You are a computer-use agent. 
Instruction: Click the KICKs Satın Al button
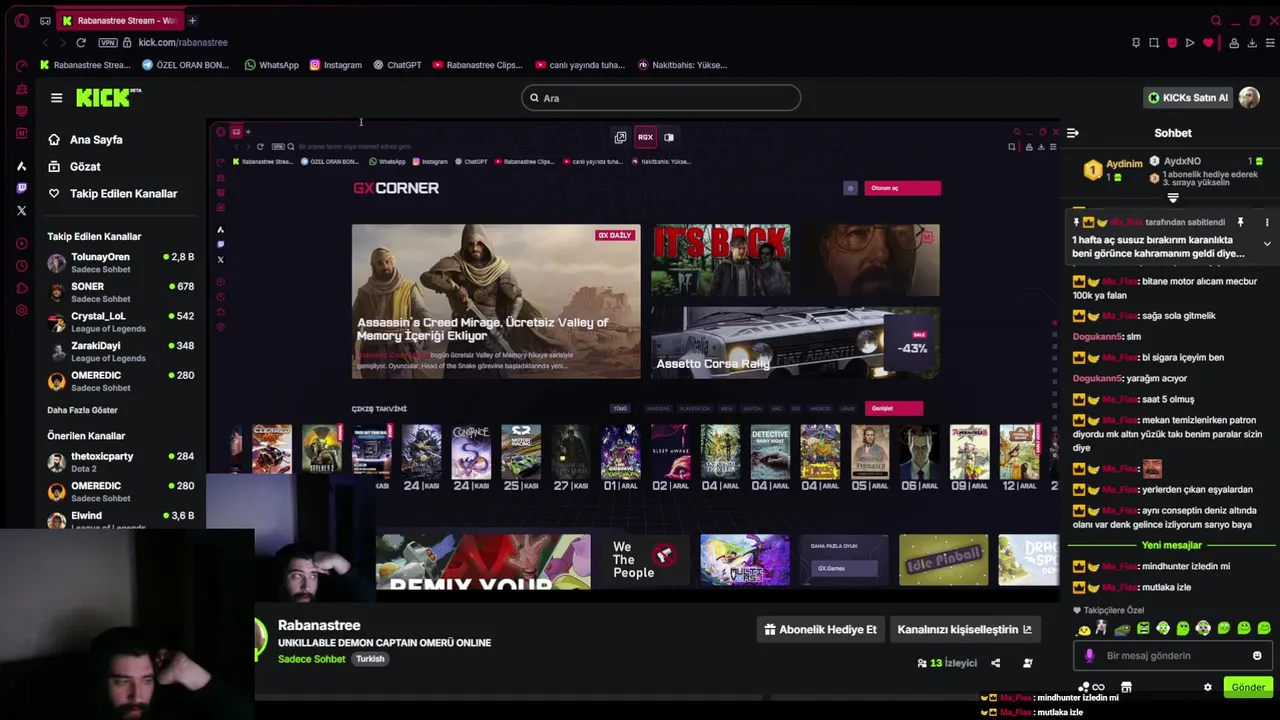pyautogui.click(x=1188, y=98)
